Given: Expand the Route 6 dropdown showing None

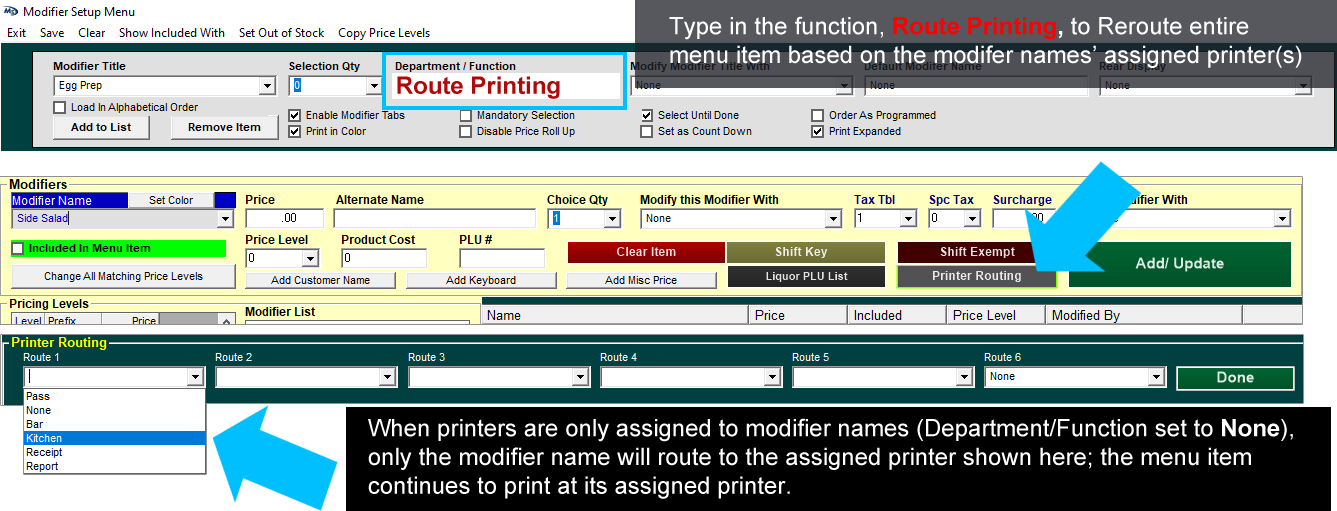Looking at the screenshot, I should pos(1157,377).
